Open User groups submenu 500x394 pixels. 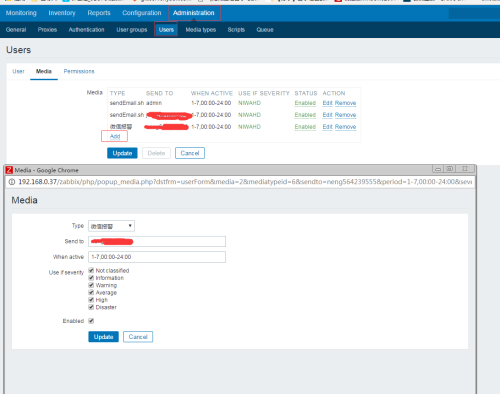(132, 30)
